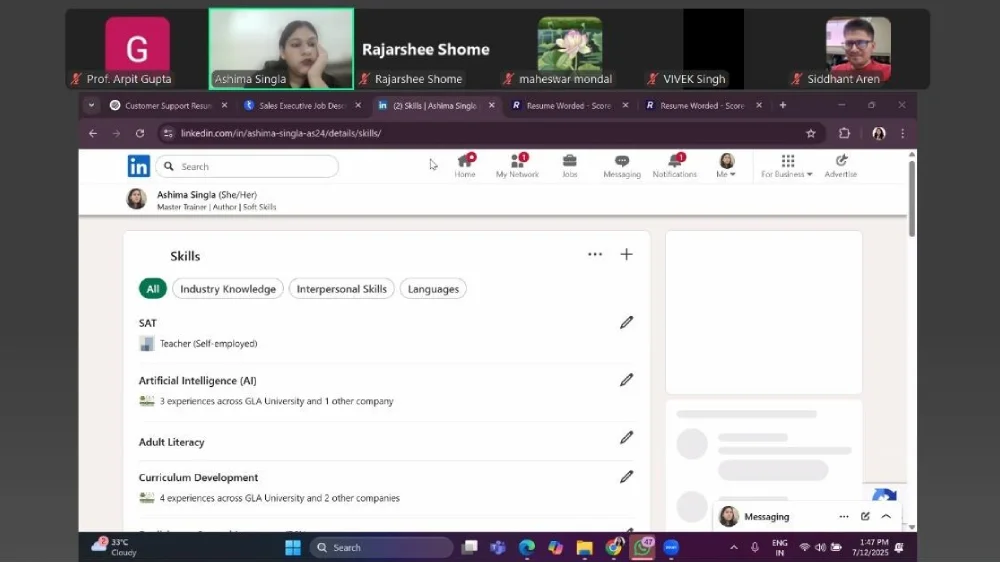The height and width of the screenshot is (562, 1000).
Task: Click the plus icon to add skill
Action: [626, 254]
